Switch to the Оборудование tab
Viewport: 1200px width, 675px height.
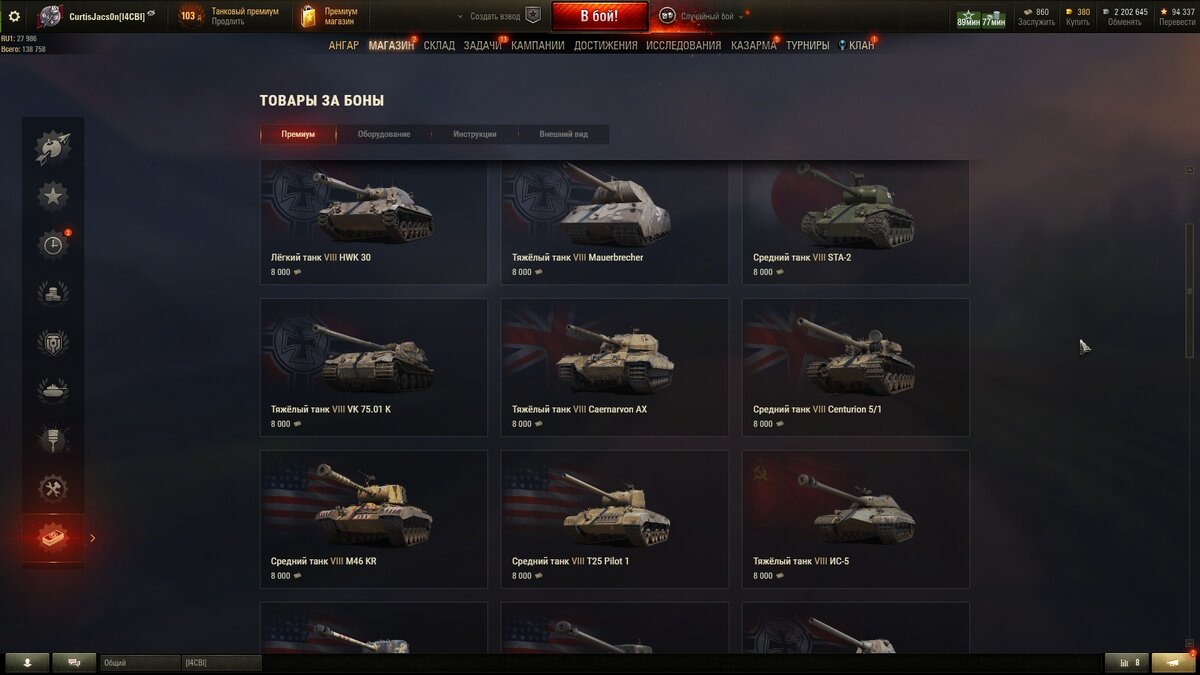384,134
